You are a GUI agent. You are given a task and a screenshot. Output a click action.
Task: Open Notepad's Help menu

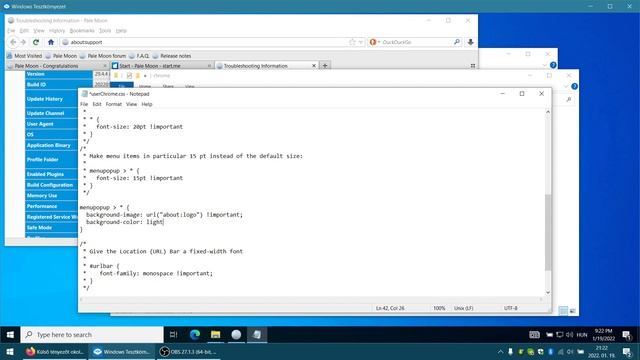click(147, 104)
